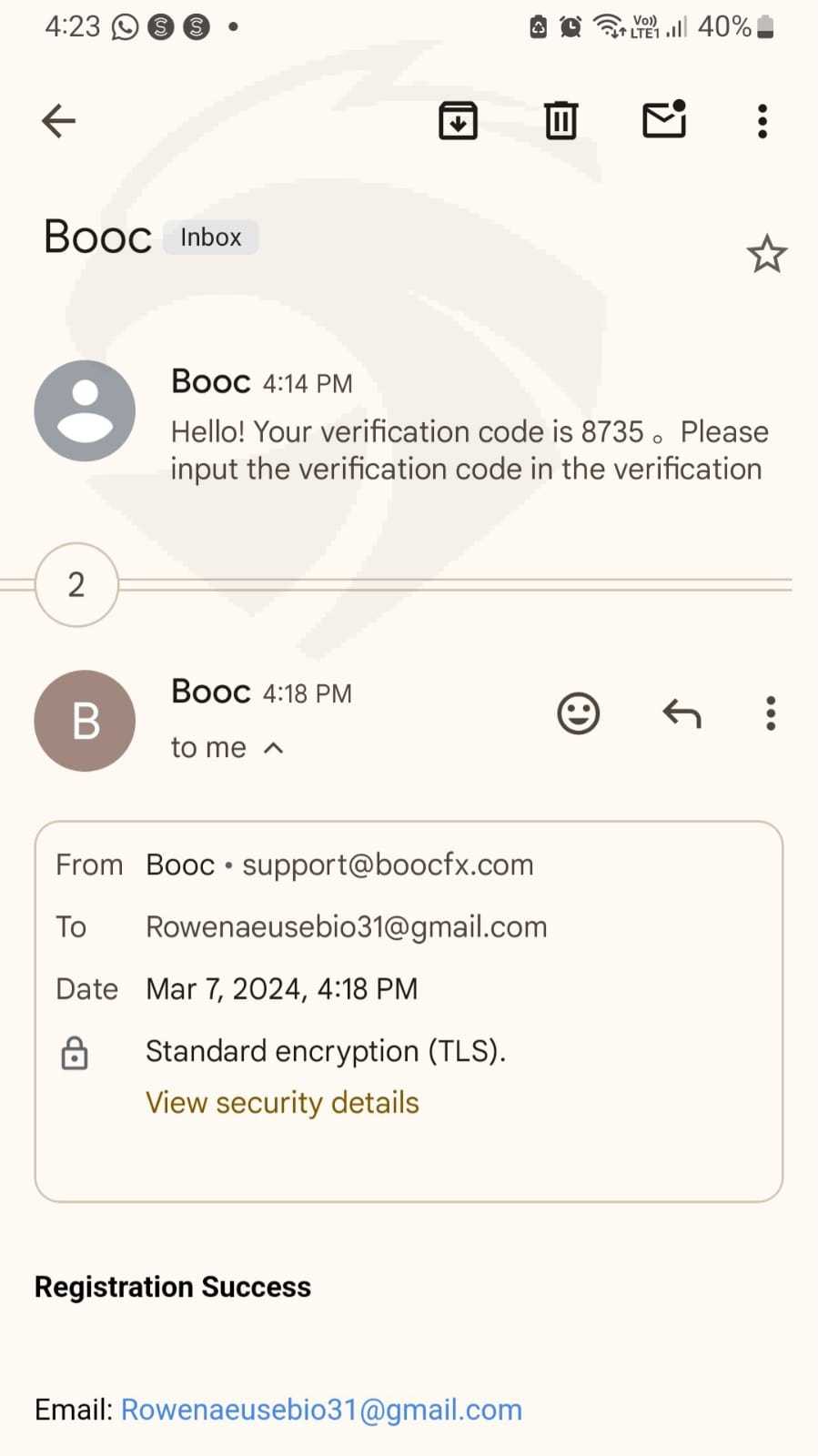Archive this Booc conversation
The width and height of the screenshot is (818, 1456).
pos(458,120)
